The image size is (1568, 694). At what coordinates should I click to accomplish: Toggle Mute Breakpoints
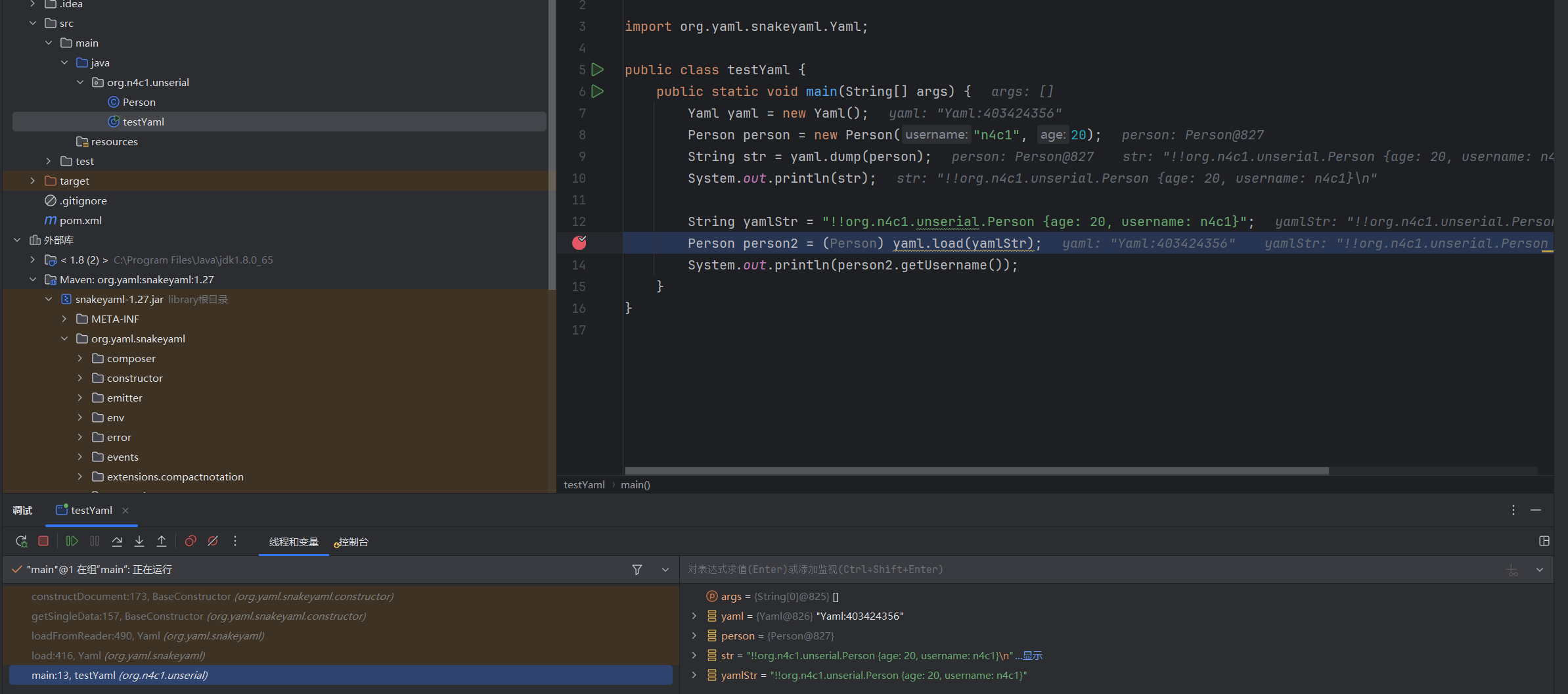point(213,541)
